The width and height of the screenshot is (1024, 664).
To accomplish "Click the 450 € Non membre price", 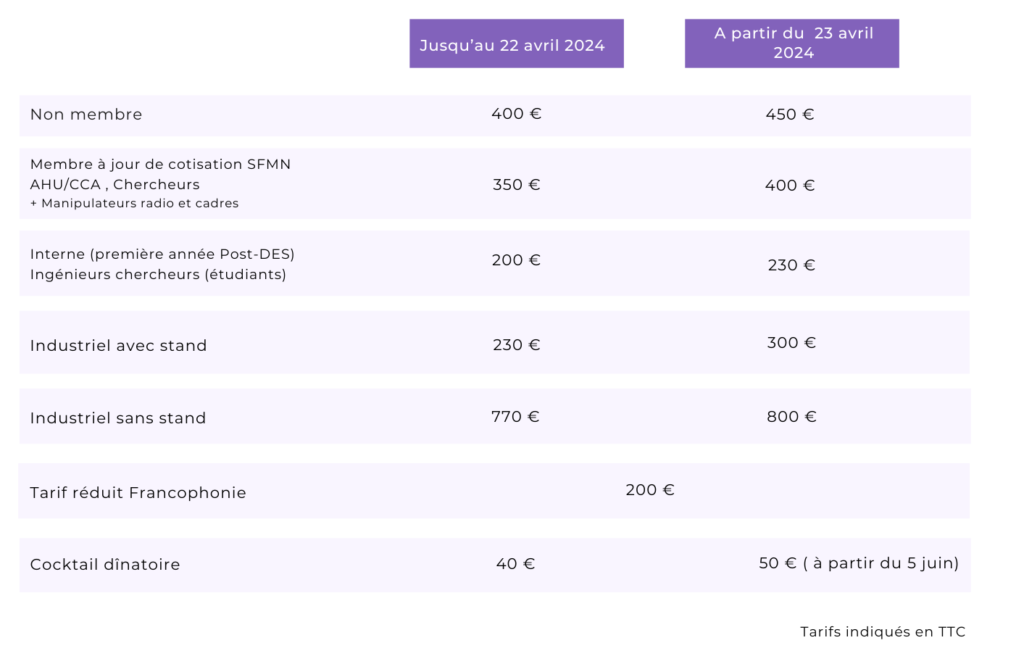I will pyautogui.click(x=790, y=115).
